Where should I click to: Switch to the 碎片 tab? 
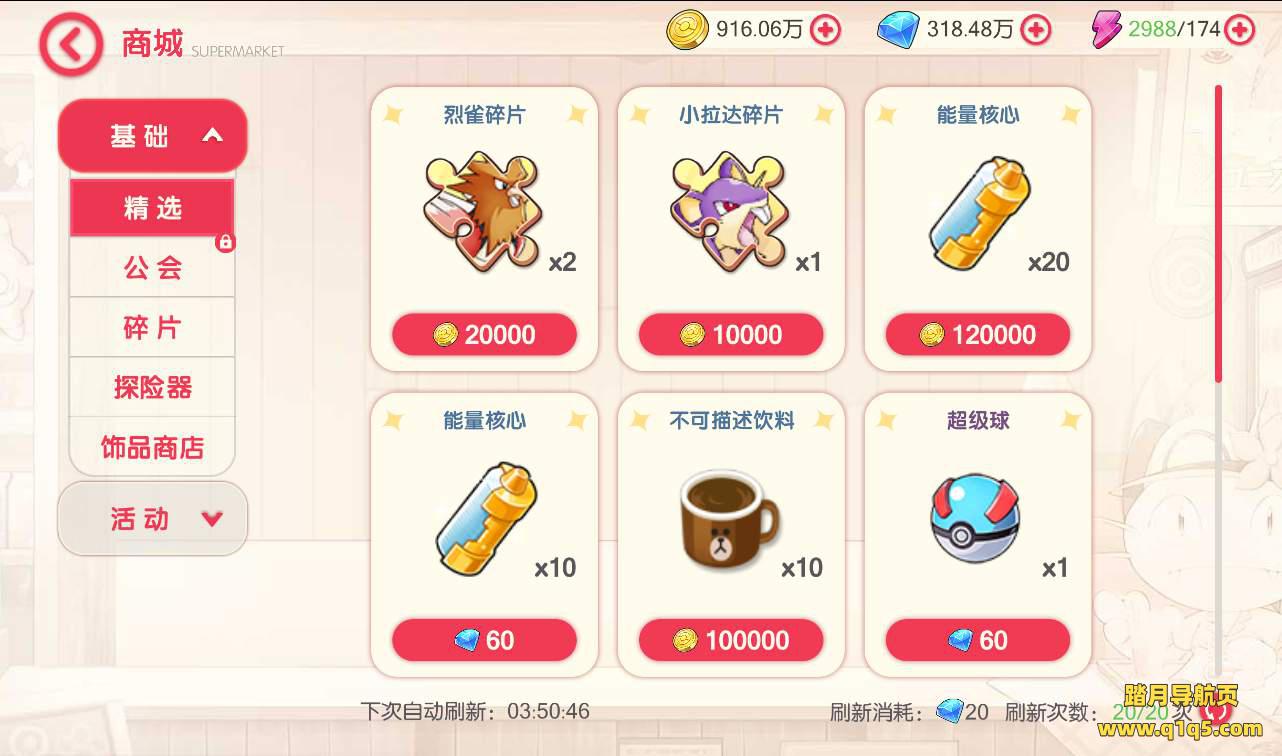tap(152, 328)
